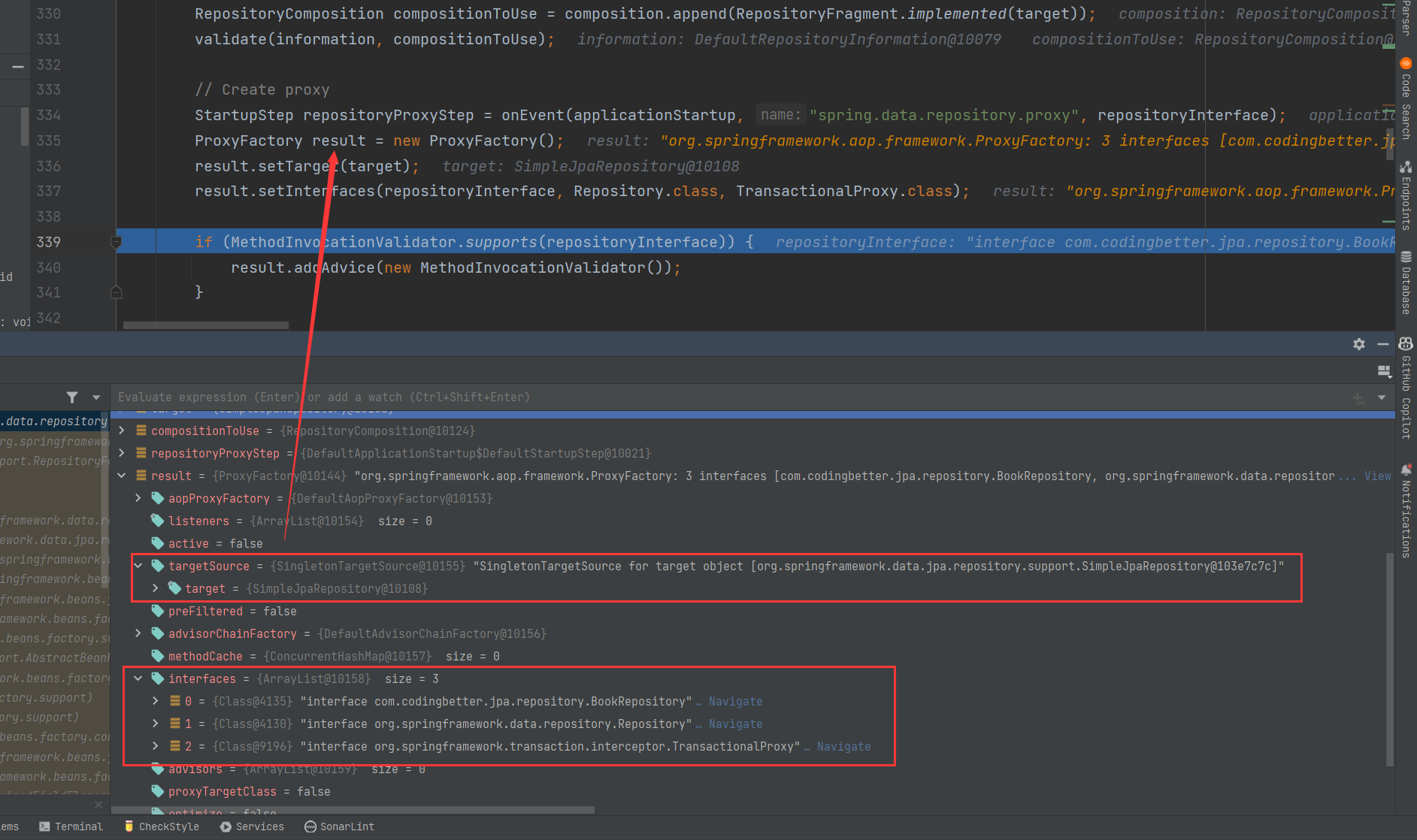Expand interfaces element 2 TransactionalProxy
The width and height of the screenshot is (1417, 840).
pos(156,746)
